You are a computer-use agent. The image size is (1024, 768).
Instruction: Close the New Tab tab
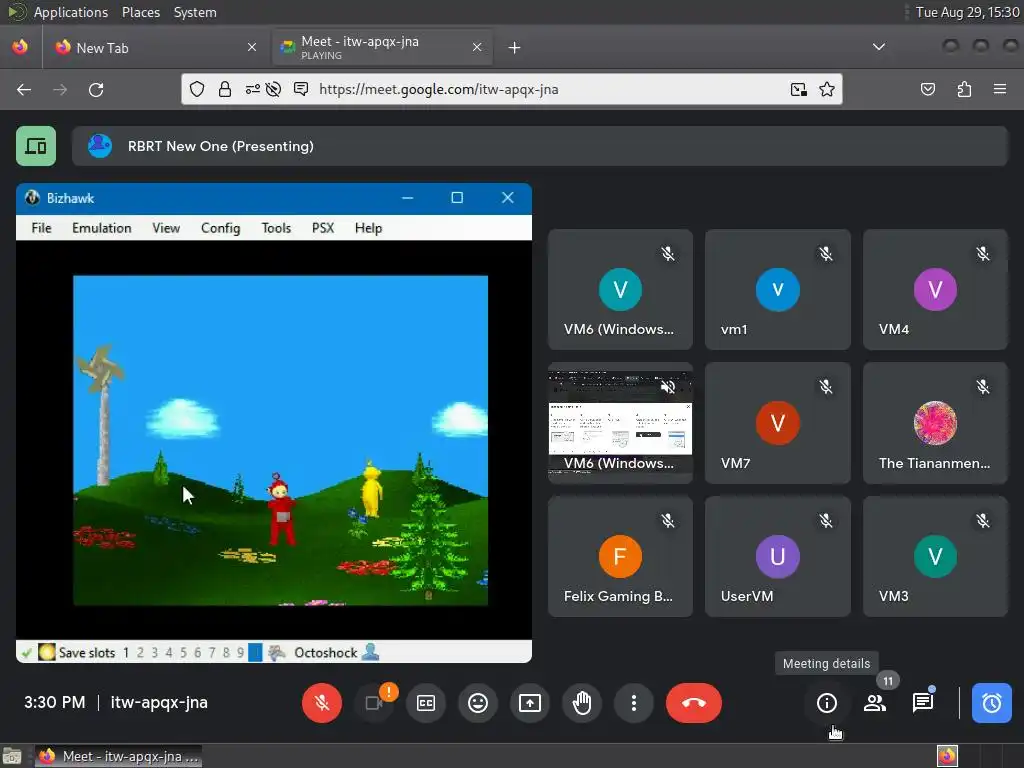coord(252,48)
